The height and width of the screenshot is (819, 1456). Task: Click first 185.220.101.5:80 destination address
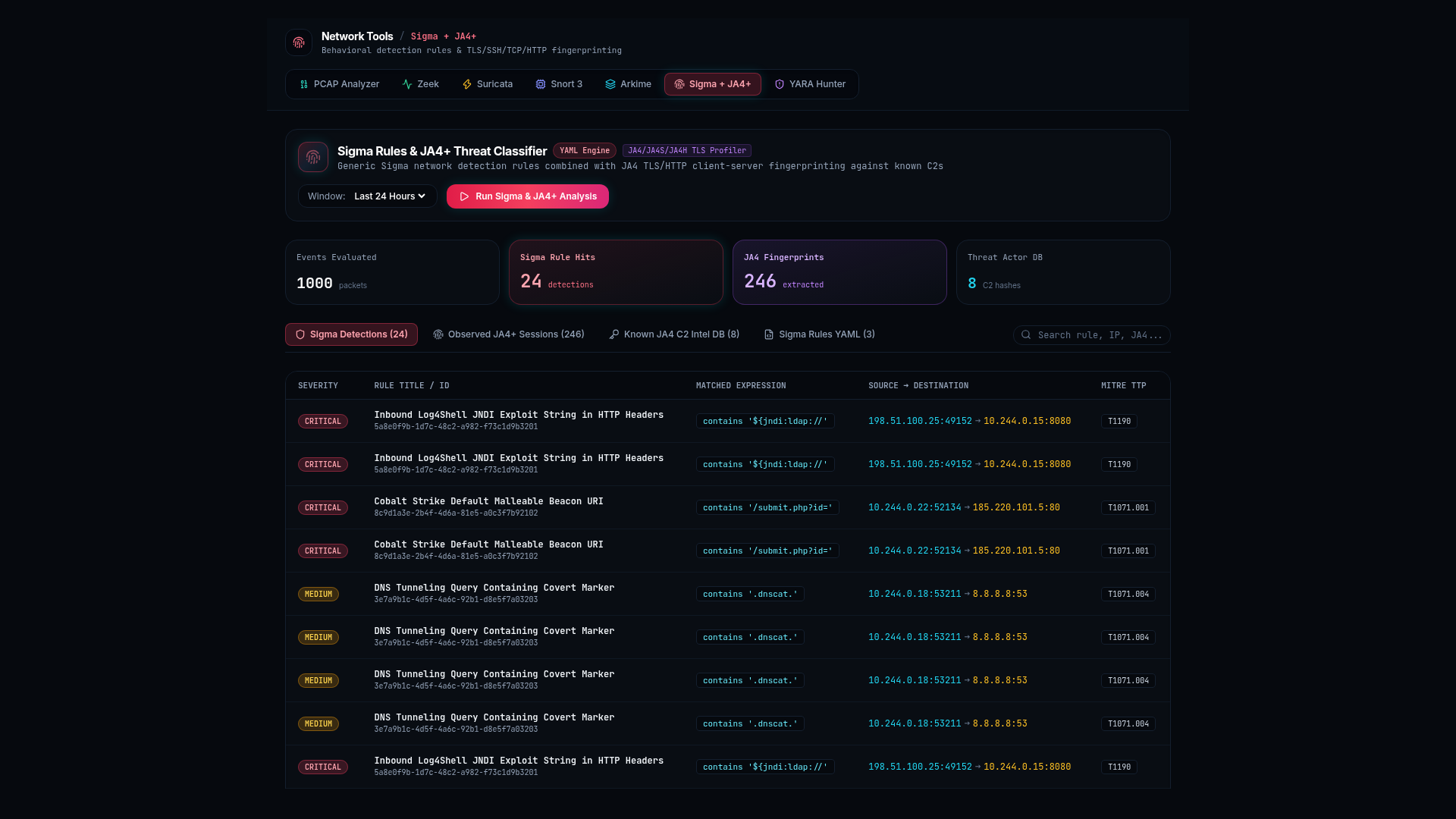point(1016,508)
